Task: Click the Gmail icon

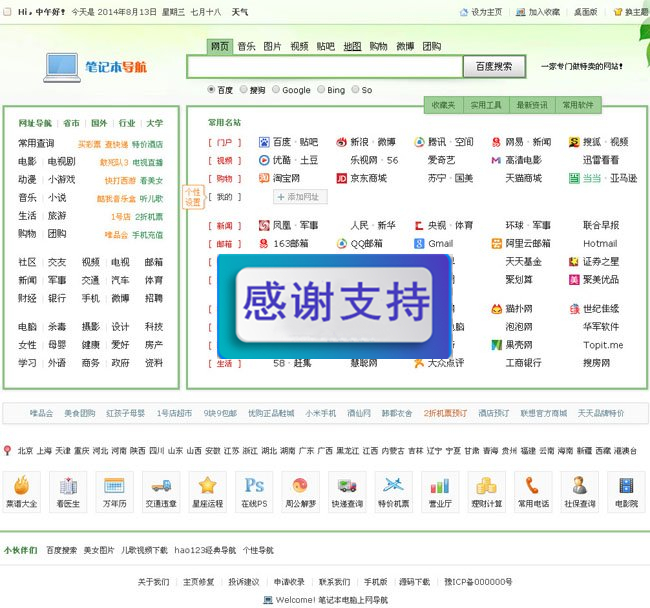Action: (419, 244)
